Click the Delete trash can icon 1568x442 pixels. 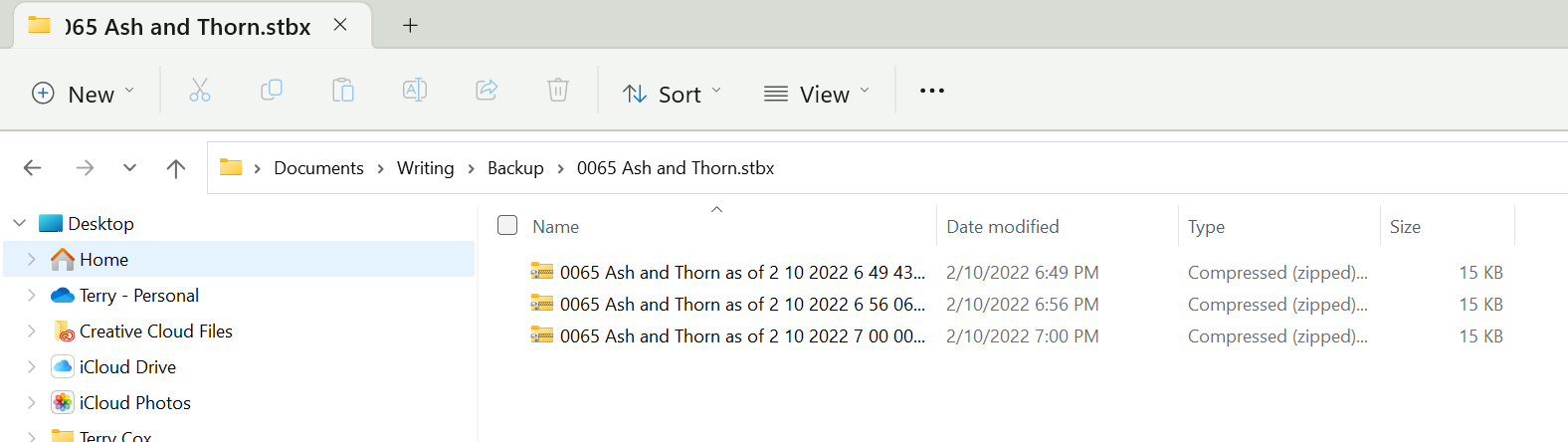558,92
